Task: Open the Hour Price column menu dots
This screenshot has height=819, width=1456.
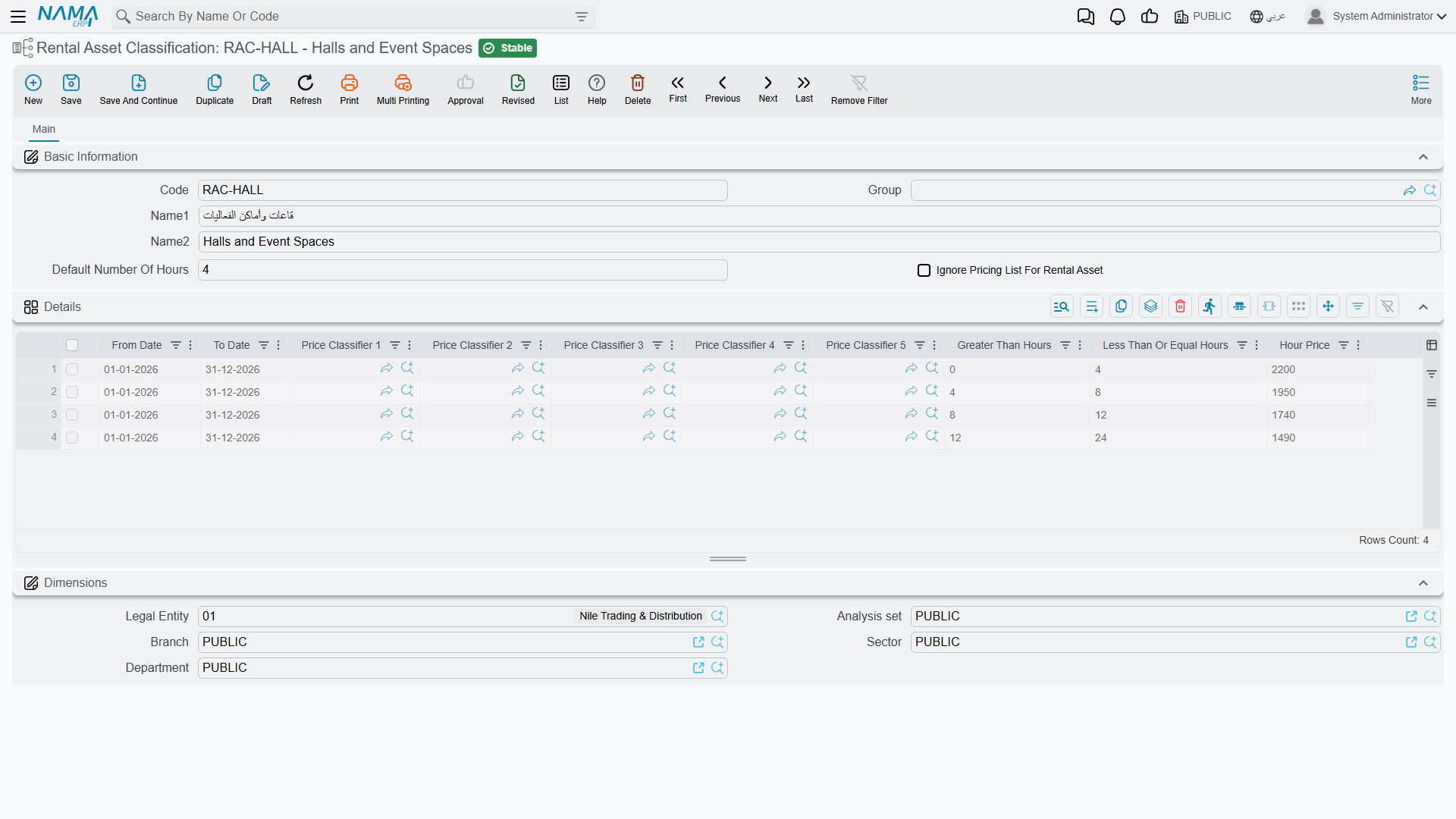Action: (x=1358, y=345)
